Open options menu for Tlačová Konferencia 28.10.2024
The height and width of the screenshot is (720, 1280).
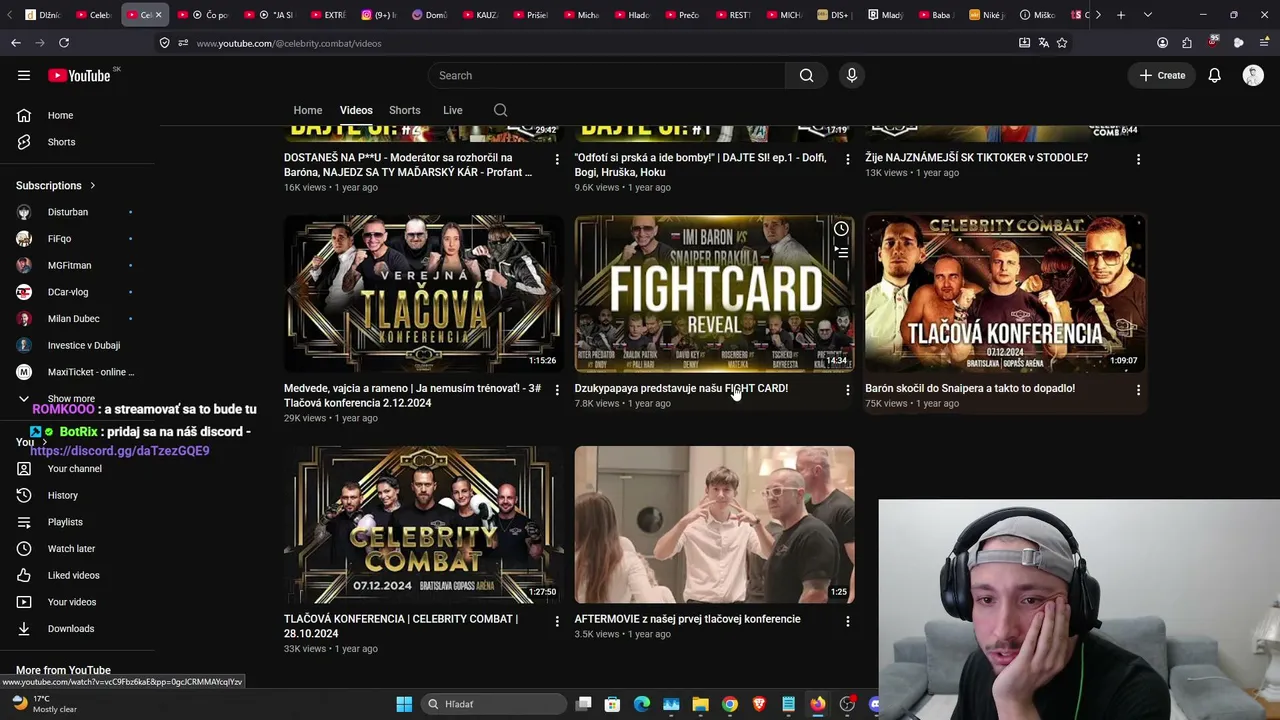[x=557, y=621]
